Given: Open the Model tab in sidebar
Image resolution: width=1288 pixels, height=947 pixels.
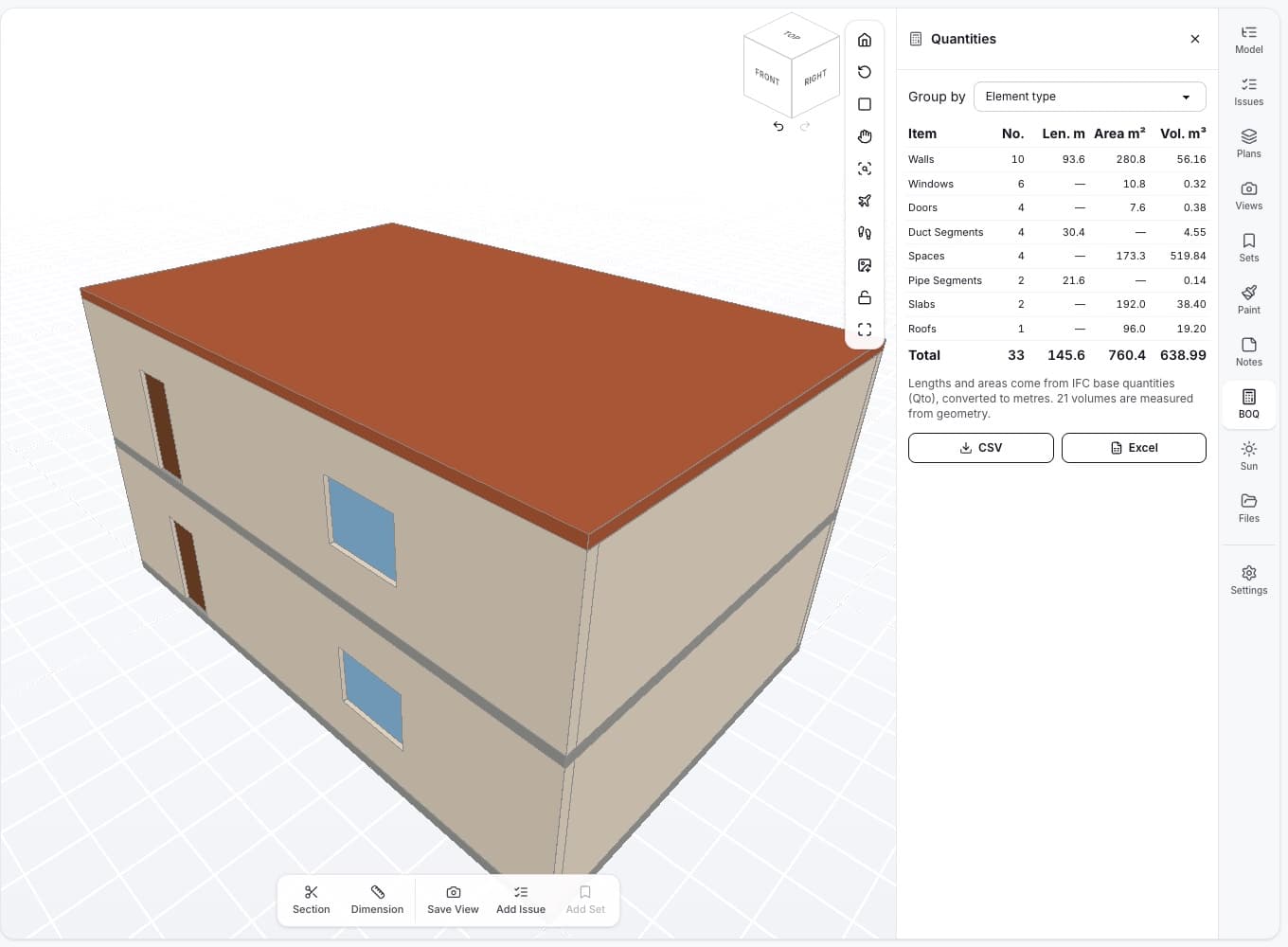Looking at the screenshot, I should pyautogui.click(x=1249, y=40).
